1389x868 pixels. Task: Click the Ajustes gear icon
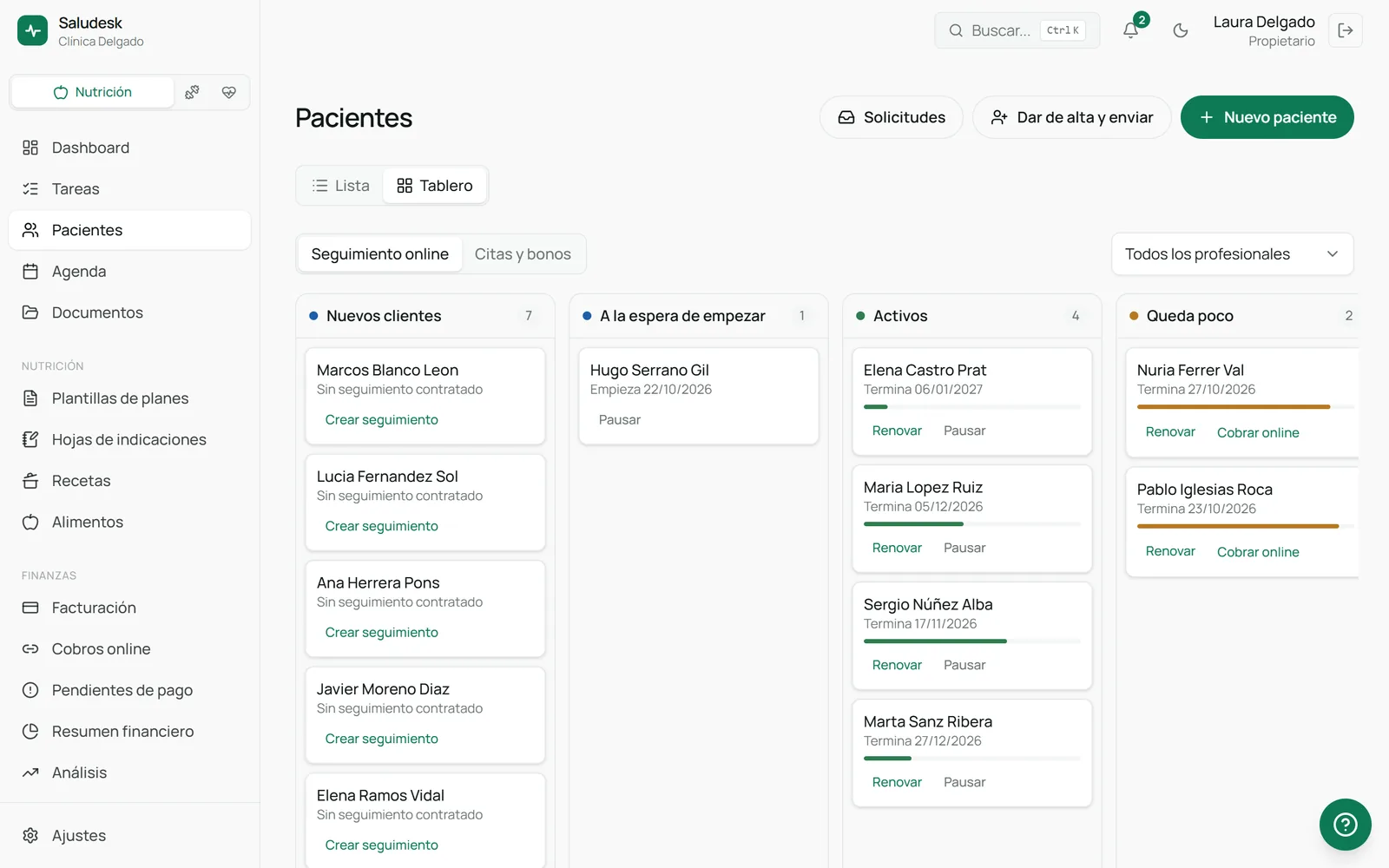pyautogui.click(x=30, y=835)
